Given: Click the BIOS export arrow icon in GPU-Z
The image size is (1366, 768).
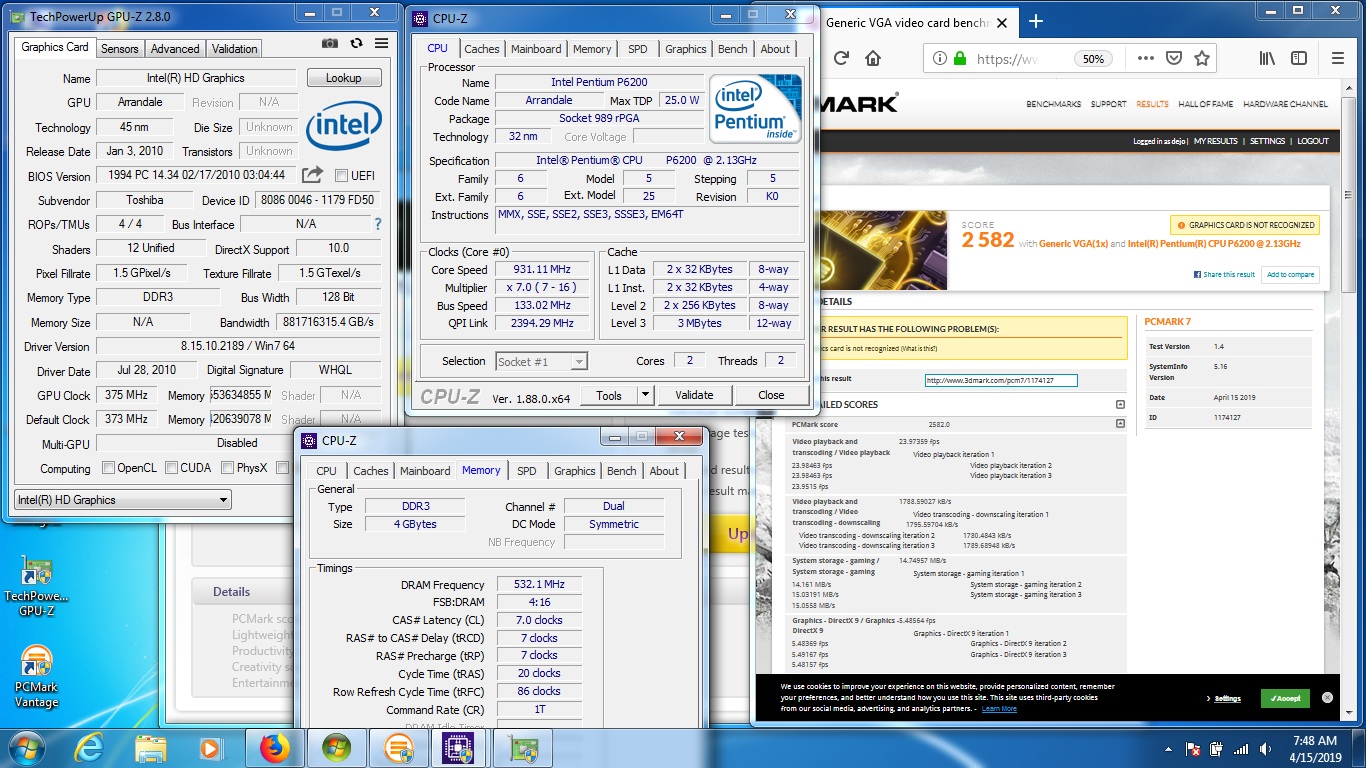Looking at the screenshot, I should (312, 175).
